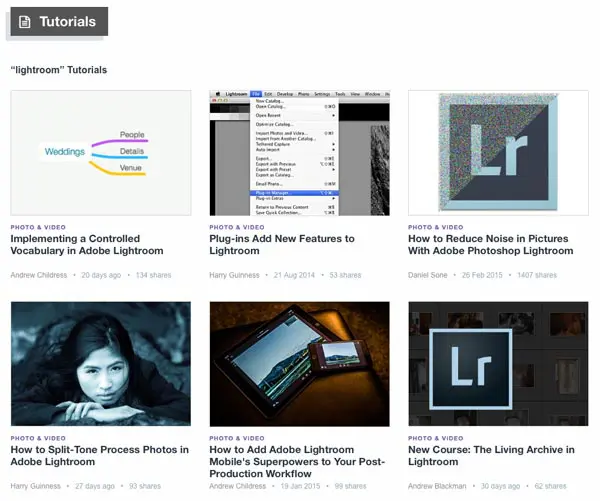
Task: Click the '30 days ago' date text
Action: [x=501, y=486]
